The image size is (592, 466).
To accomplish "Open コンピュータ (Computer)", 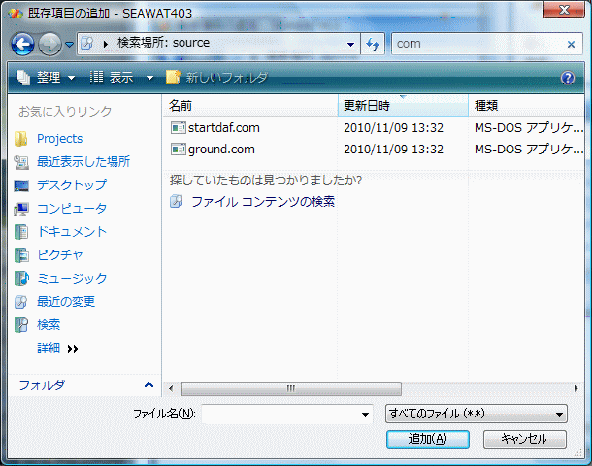I will (x=72, y=208).
